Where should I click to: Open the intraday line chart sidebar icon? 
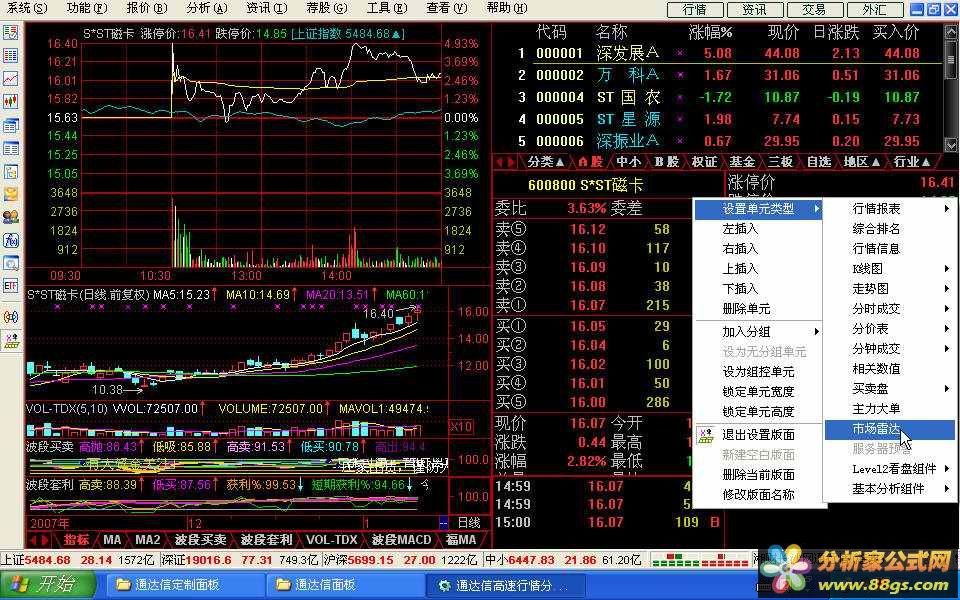(10, 79)
